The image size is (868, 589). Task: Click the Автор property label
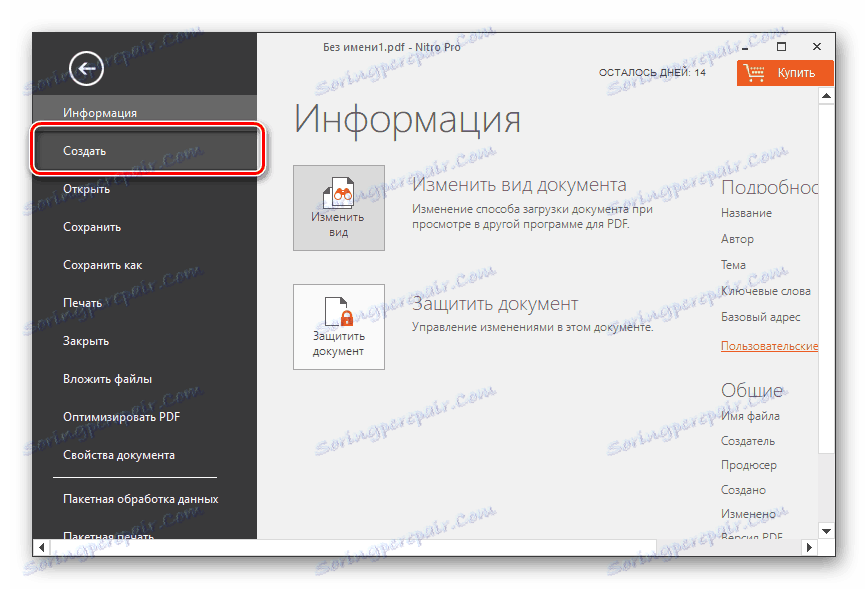[x=737, y=239]
